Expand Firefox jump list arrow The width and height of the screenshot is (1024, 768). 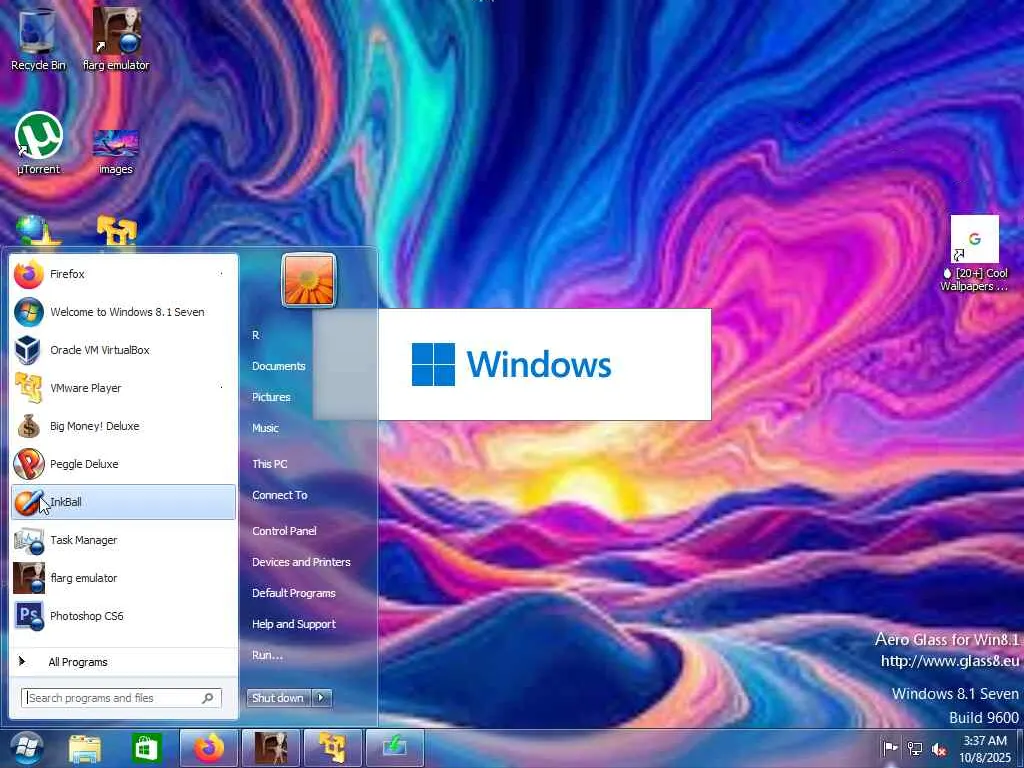pyautogui.click(x=221, y=274)
